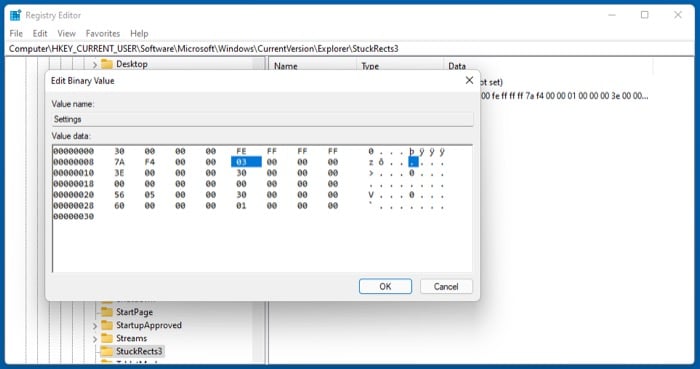Click the F4 byte in second row
This screenshot has width=700, height=369.
click(x=150, y=162)
